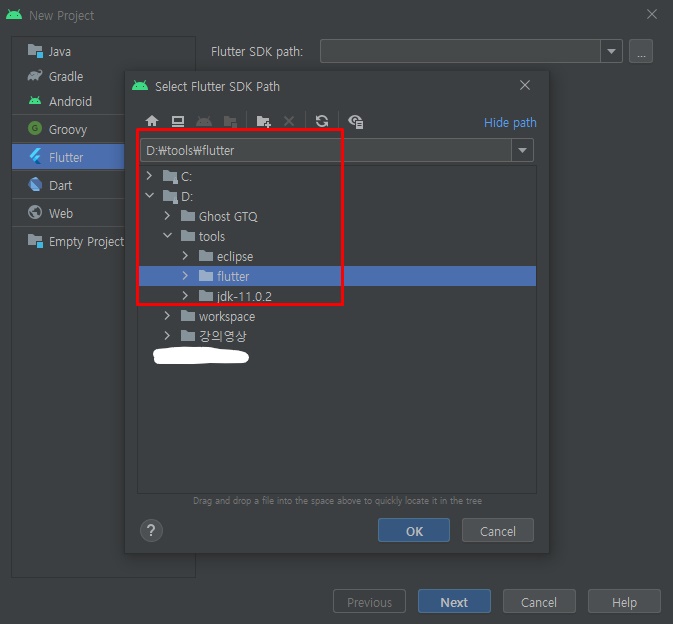Refresh the file tree

322,121
